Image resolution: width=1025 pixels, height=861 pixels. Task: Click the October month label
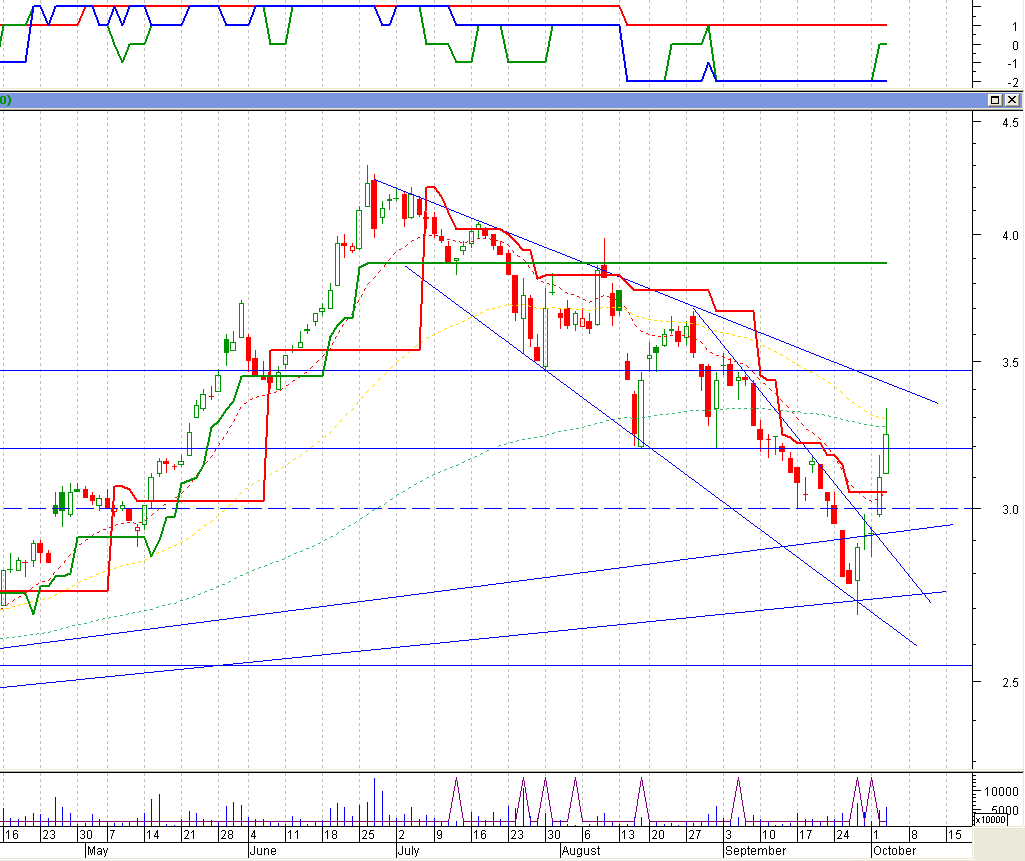pos(895,851)
